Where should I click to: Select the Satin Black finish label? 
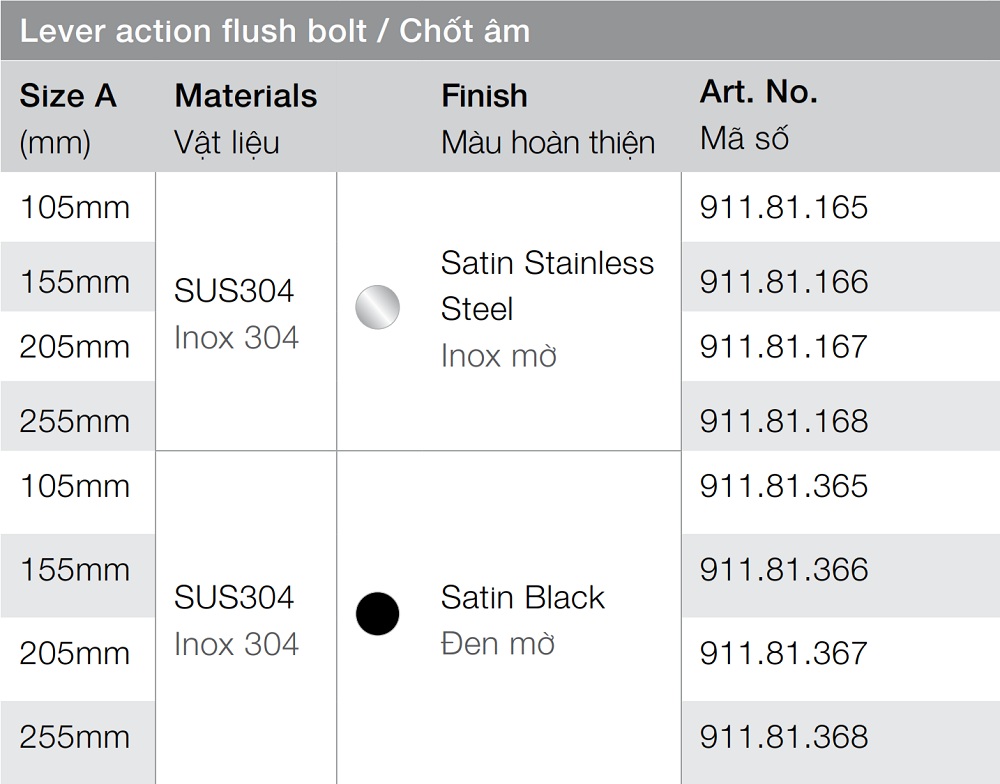click(523, 597)
